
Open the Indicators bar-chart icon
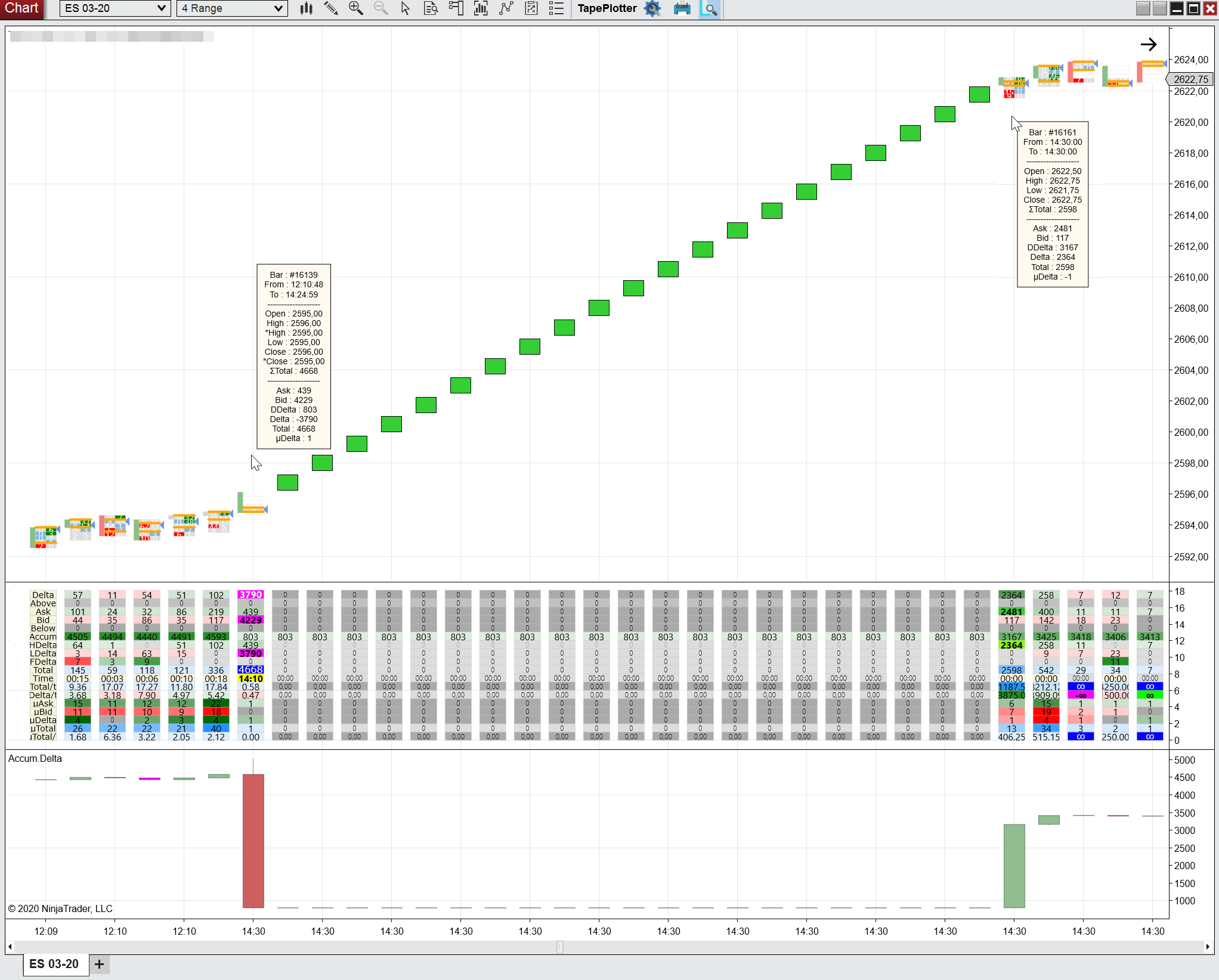[481, 8]
